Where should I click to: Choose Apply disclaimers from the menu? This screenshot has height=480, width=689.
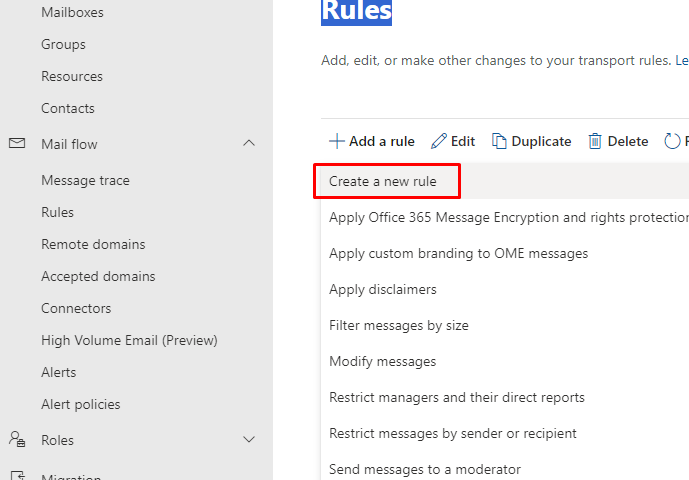click(383, 289)
